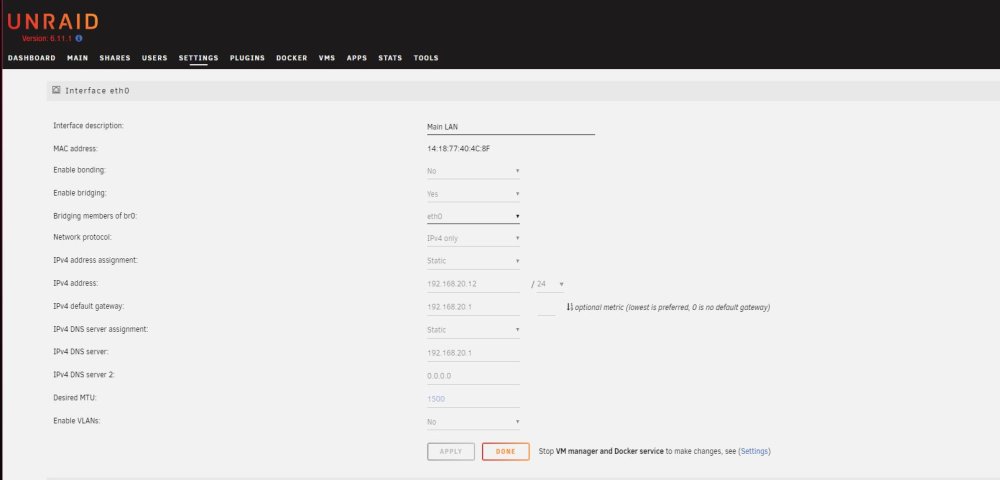Open the Dashboard menu

(x=32, y=58)
